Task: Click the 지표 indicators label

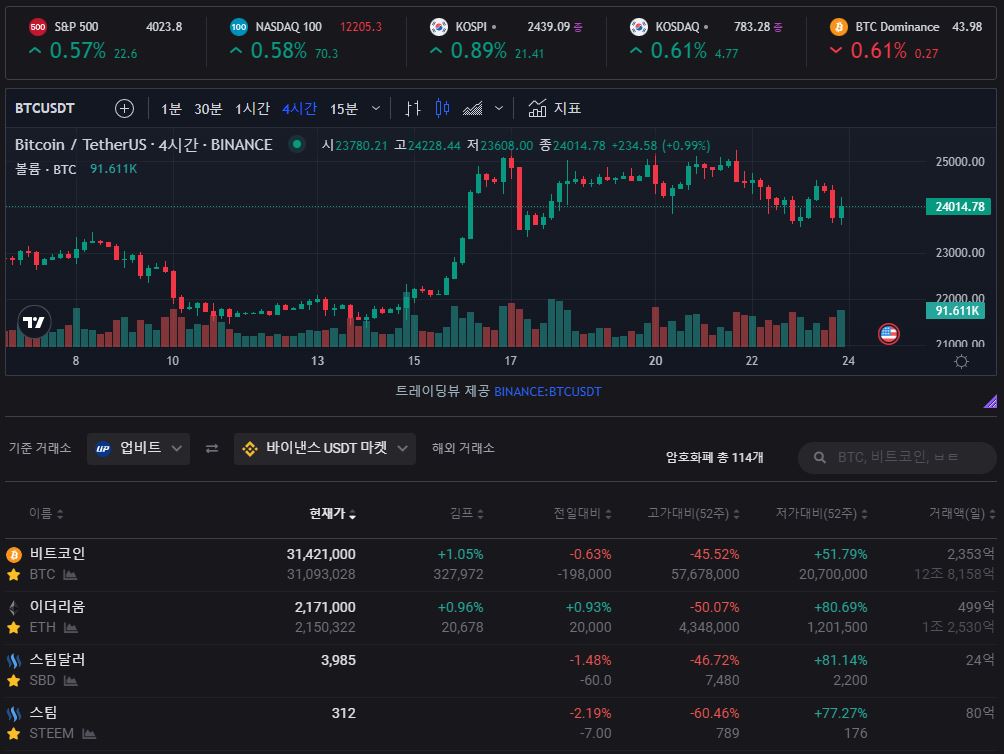Action: (x=567, y=108)
